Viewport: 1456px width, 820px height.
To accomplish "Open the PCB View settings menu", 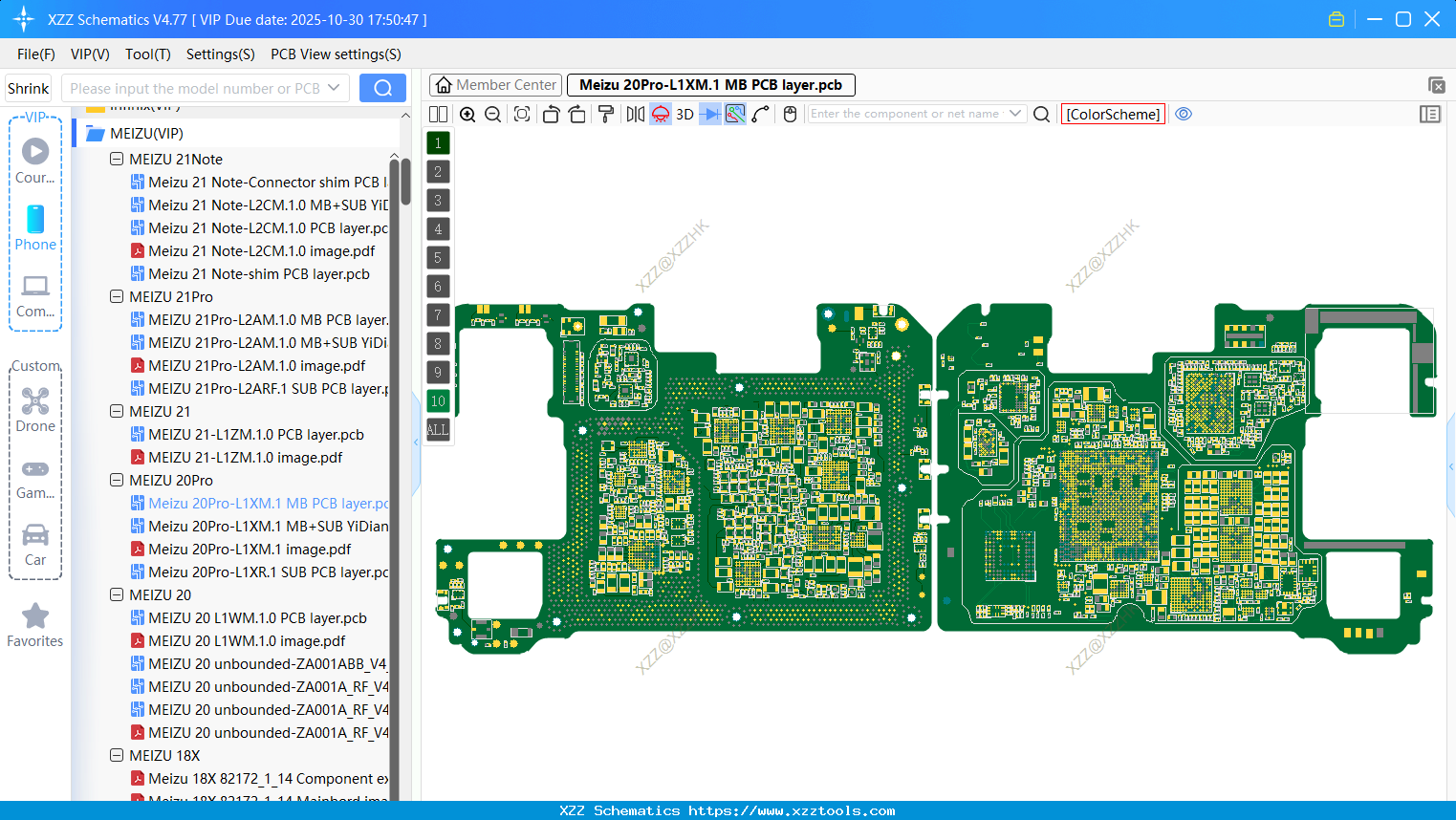I will [x=335, y=54].
